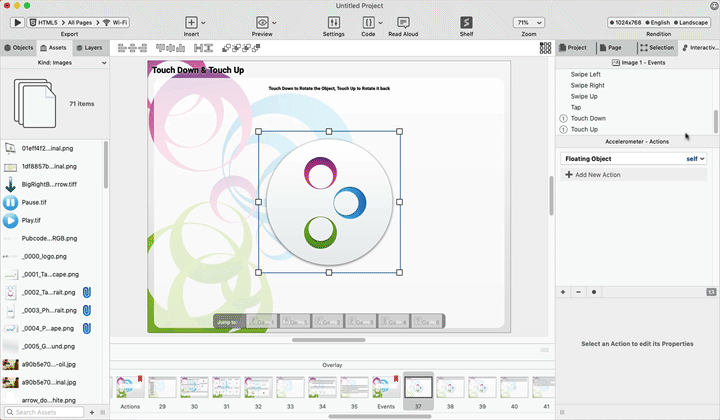Open the Kind: Images filter dropdown

tap(55, 63)
